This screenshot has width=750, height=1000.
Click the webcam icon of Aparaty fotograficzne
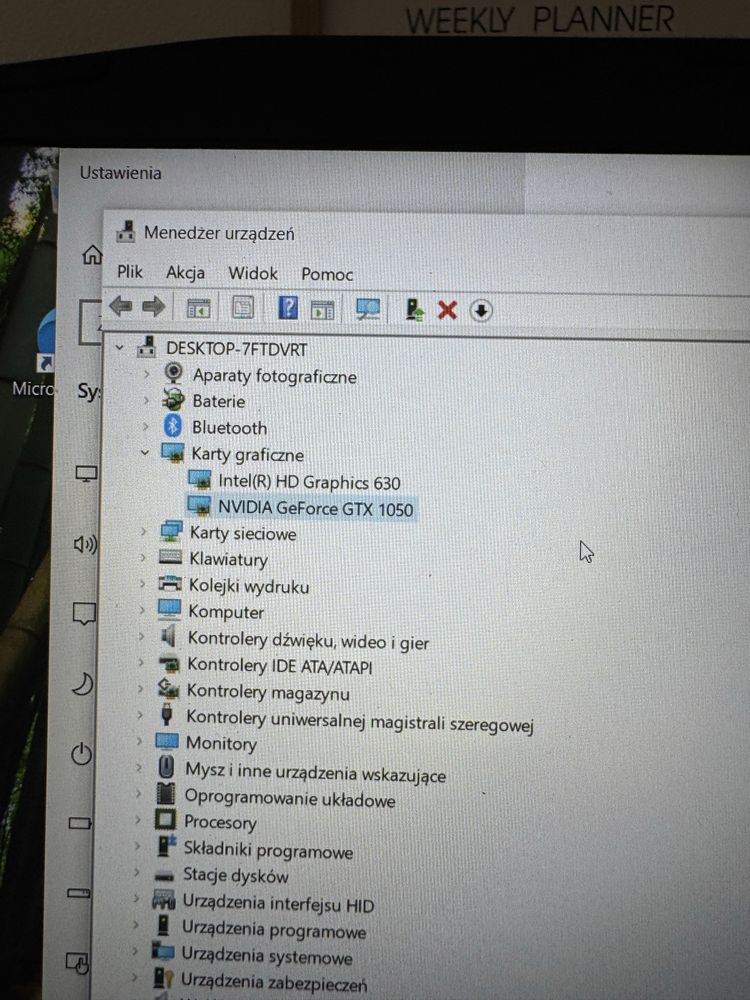coord(173,372)
